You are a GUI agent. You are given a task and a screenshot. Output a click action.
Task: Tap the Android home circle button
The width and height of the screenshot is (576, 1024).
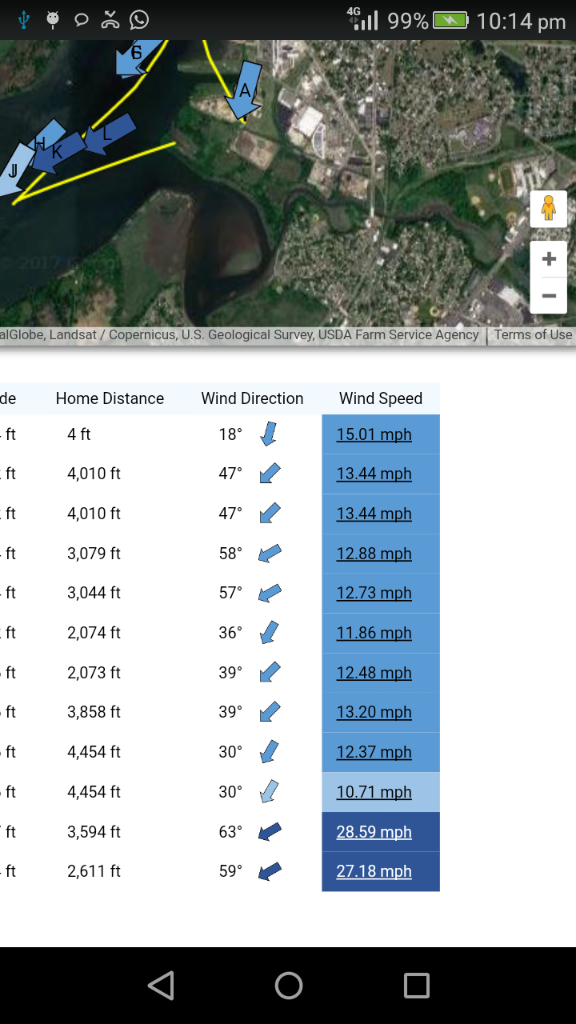tap(288, 985)
